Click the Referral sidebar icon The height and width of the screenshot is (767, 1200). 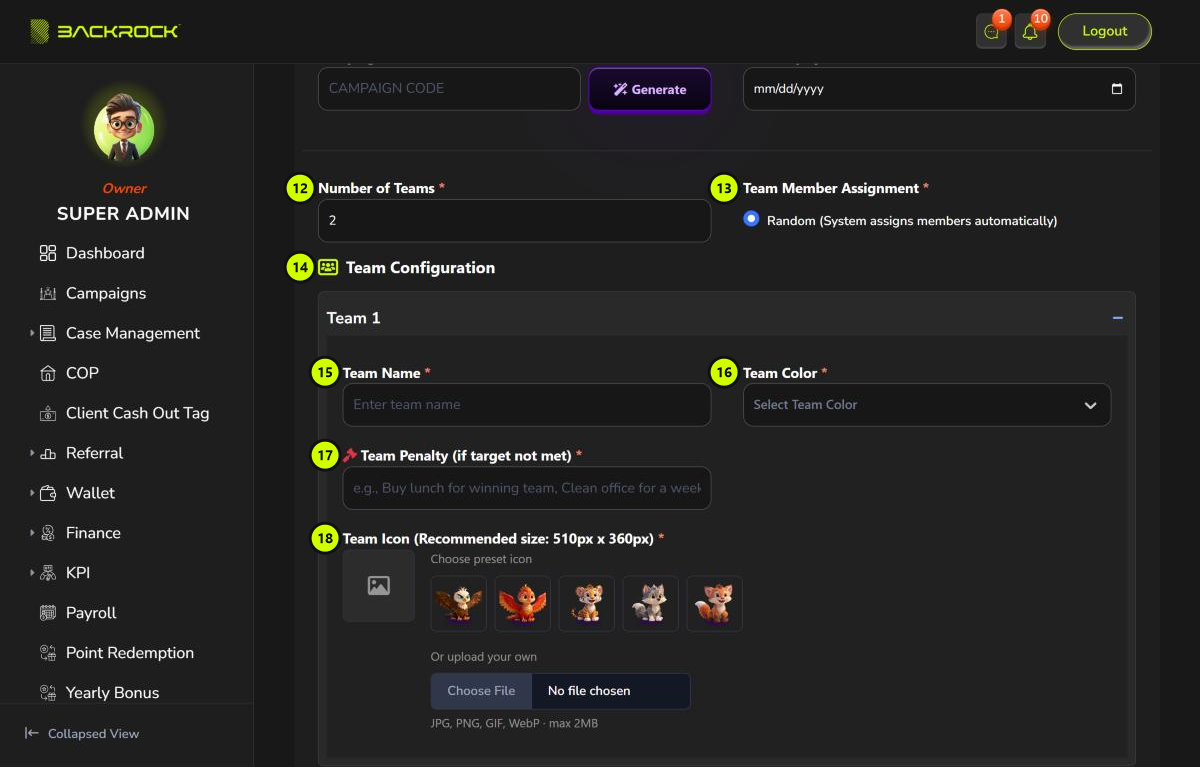[48, 453]
